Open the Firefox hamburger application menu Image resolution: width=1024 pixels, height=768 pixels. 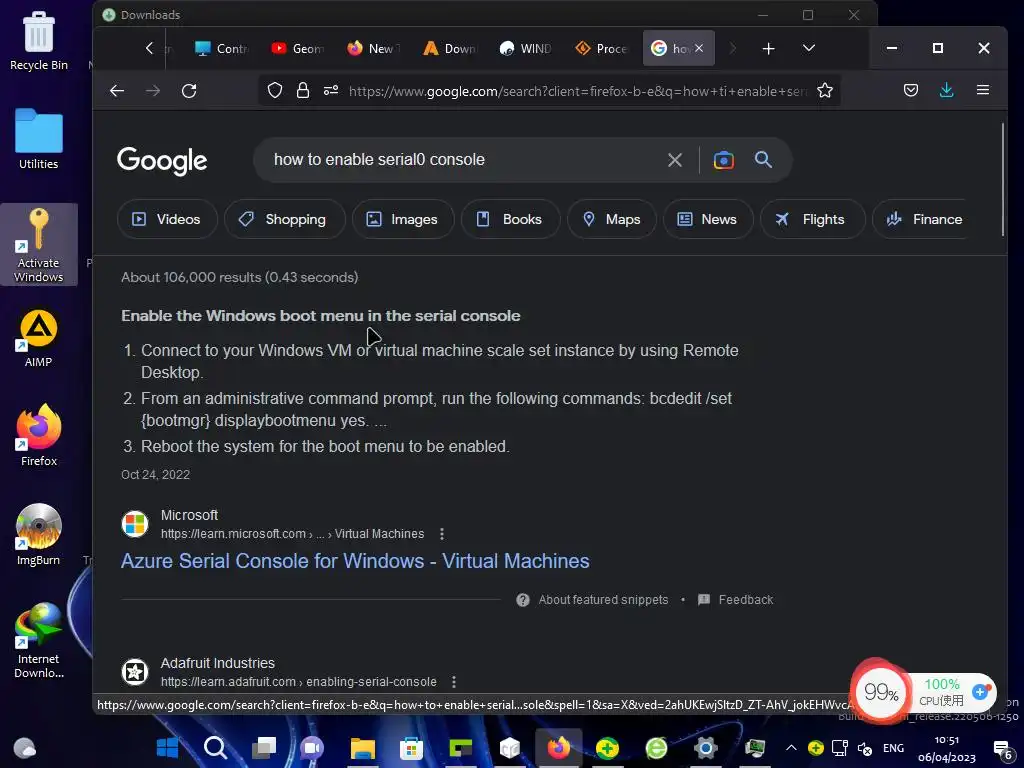pyautogui.click(x=982, y=90)
